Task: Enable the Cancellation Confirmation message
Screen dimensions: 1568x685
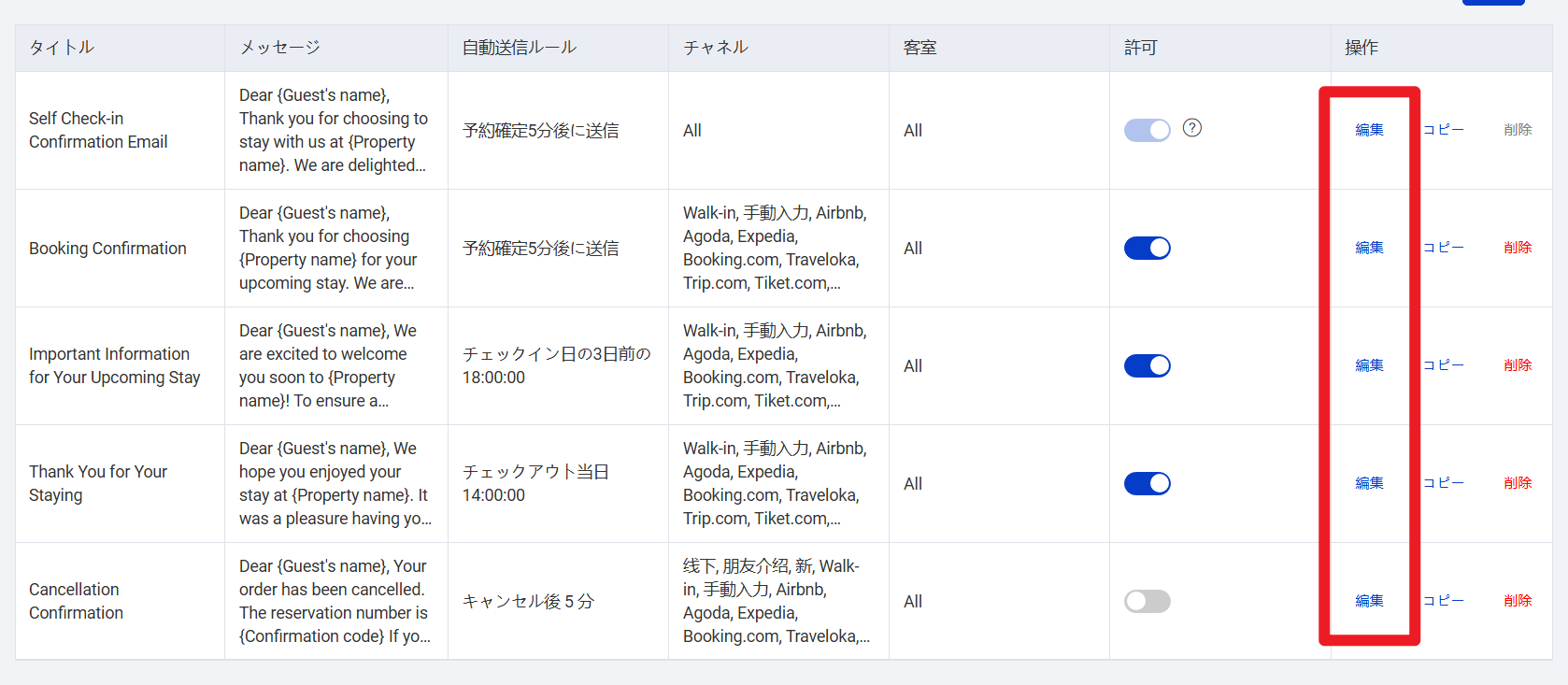Action: (1147, 601)
